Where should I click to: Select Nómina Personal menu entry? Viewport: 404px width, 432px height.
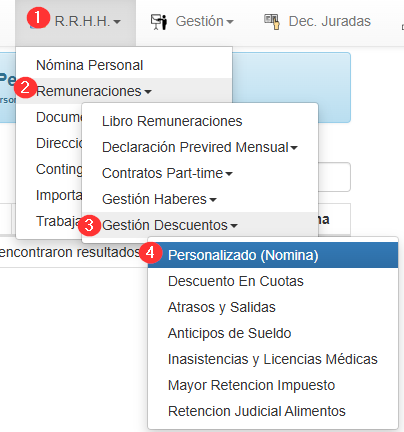pos(124,65)
